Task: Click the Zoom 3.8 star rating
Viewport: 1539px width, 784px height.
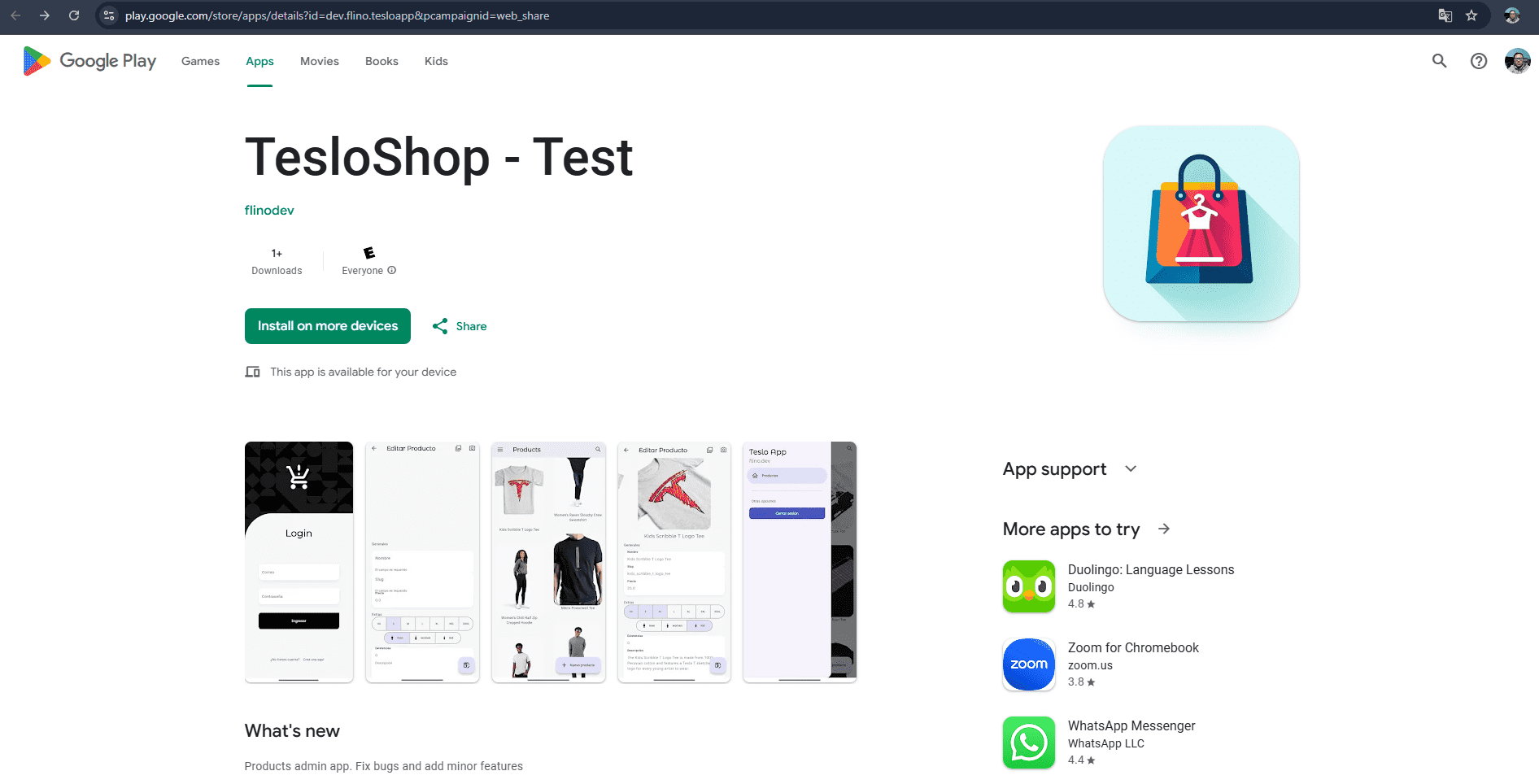Action: [1081, 682]
